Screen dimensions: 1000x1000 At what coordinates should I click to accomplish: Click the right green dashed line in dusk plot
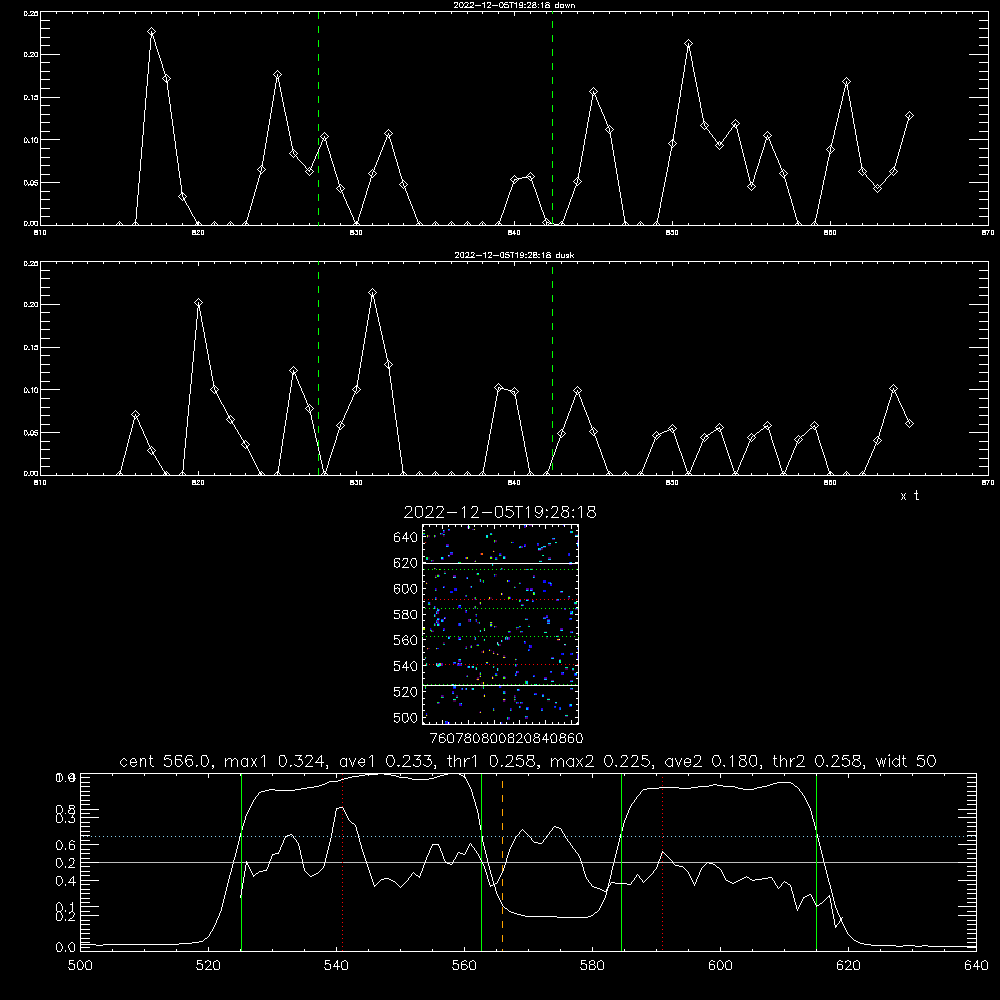[x=552, y=369]
